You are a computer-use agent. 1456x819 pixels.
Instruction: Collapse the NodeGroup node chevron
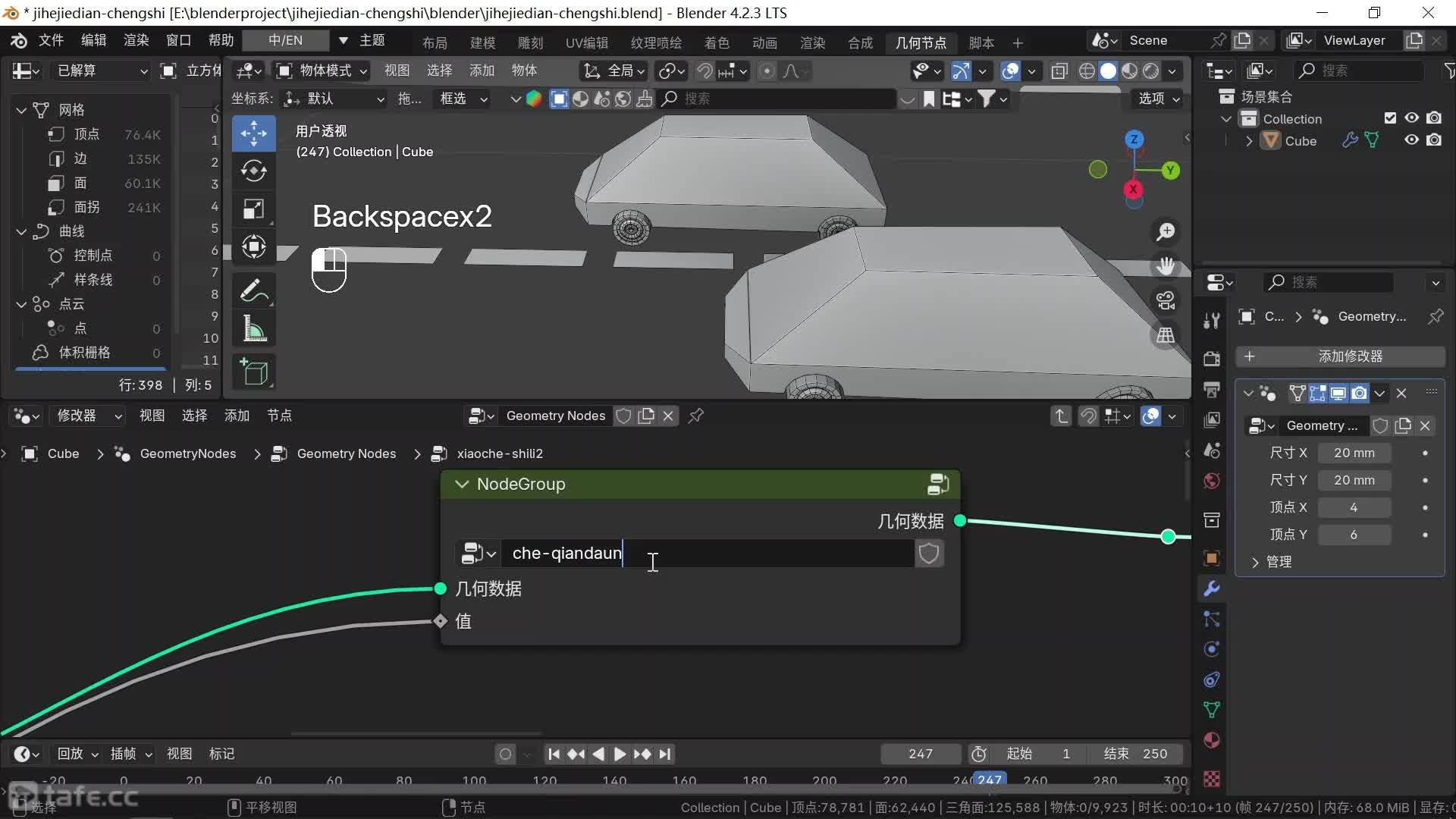click(x=462, y=485)
